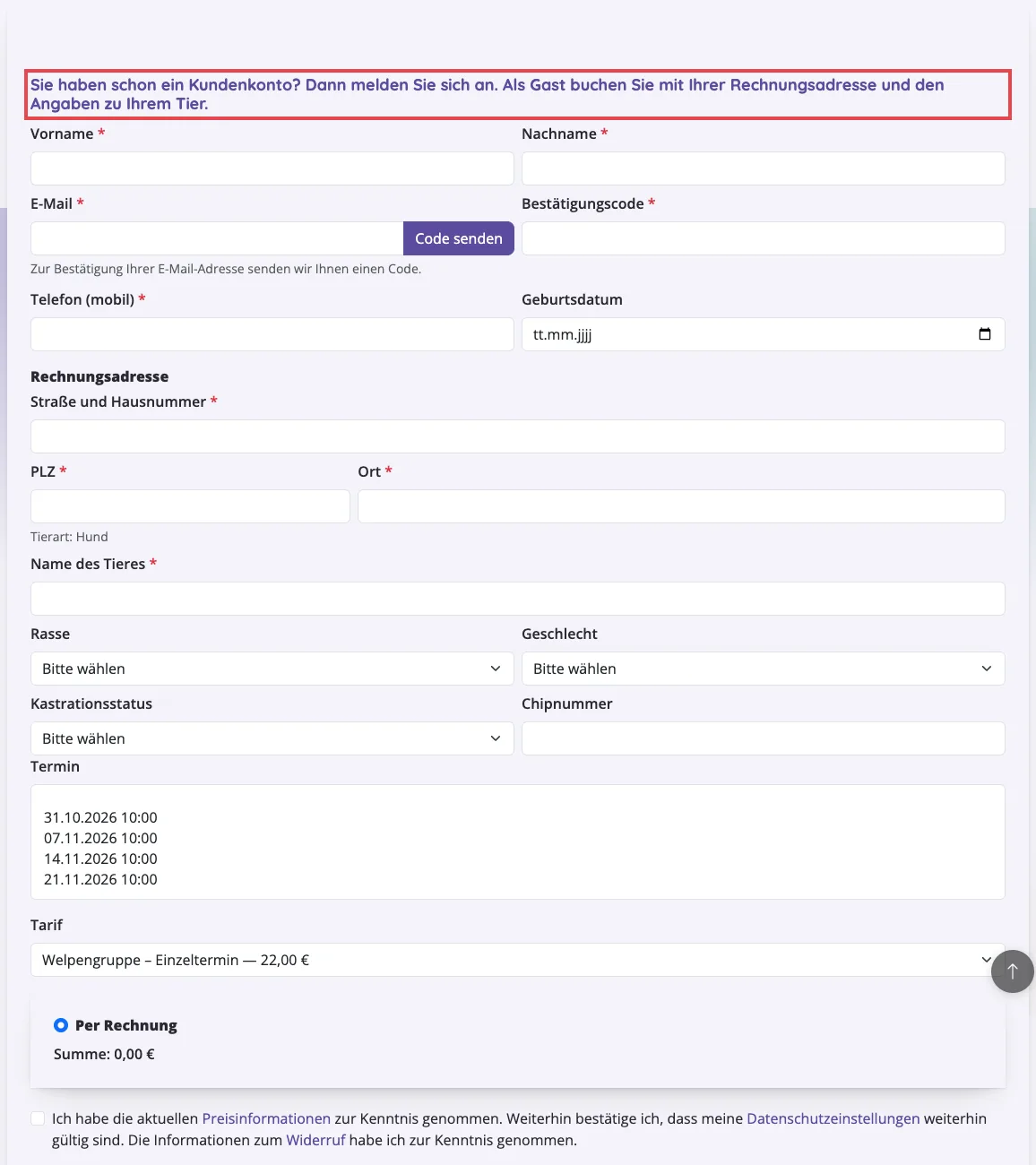Open the Rasse dropdown
The image size is (1036, 1165).
tap(272, 669)
